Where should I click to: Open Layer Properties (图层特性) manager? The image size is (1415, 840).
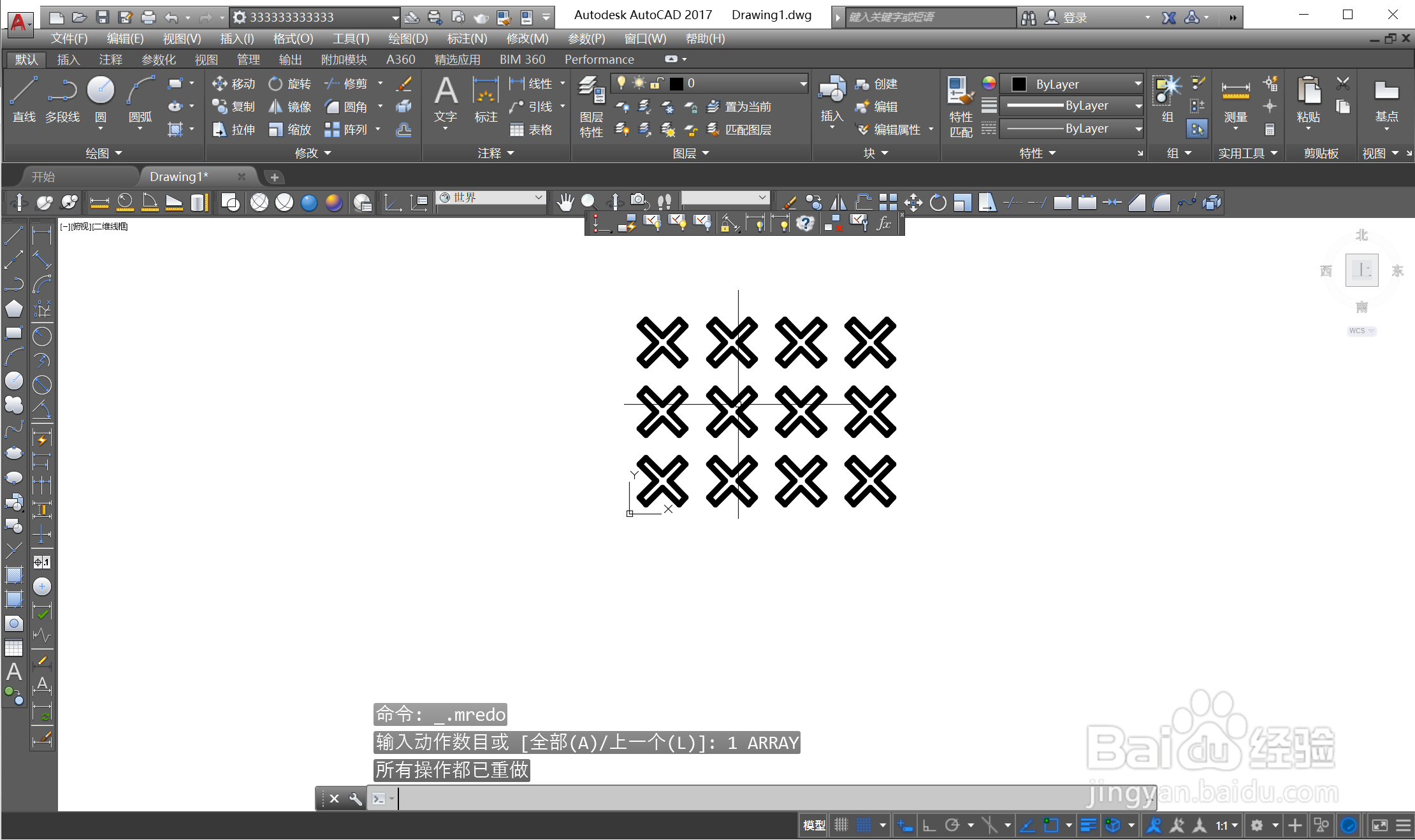[x=591, y=106]
